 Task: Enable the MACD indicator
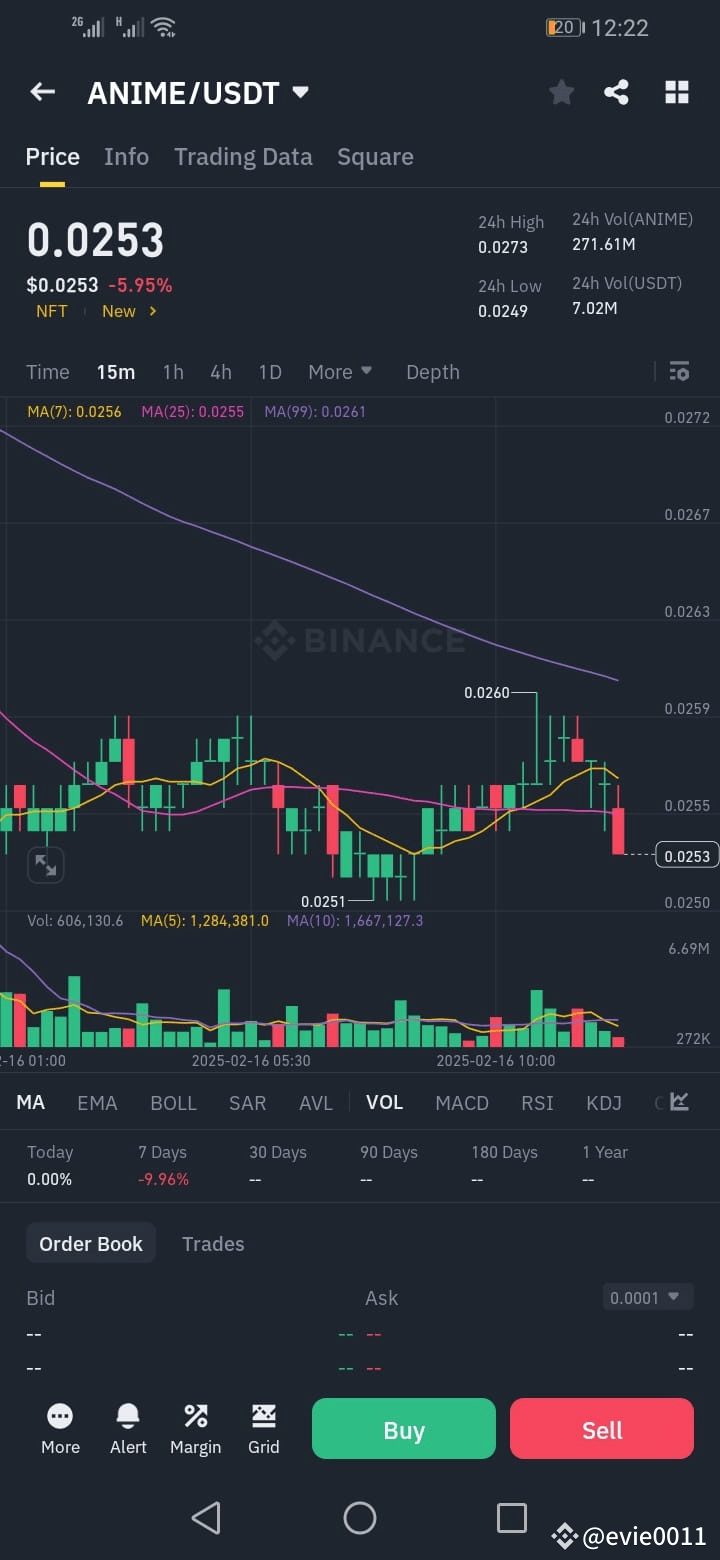[462, 1102]
